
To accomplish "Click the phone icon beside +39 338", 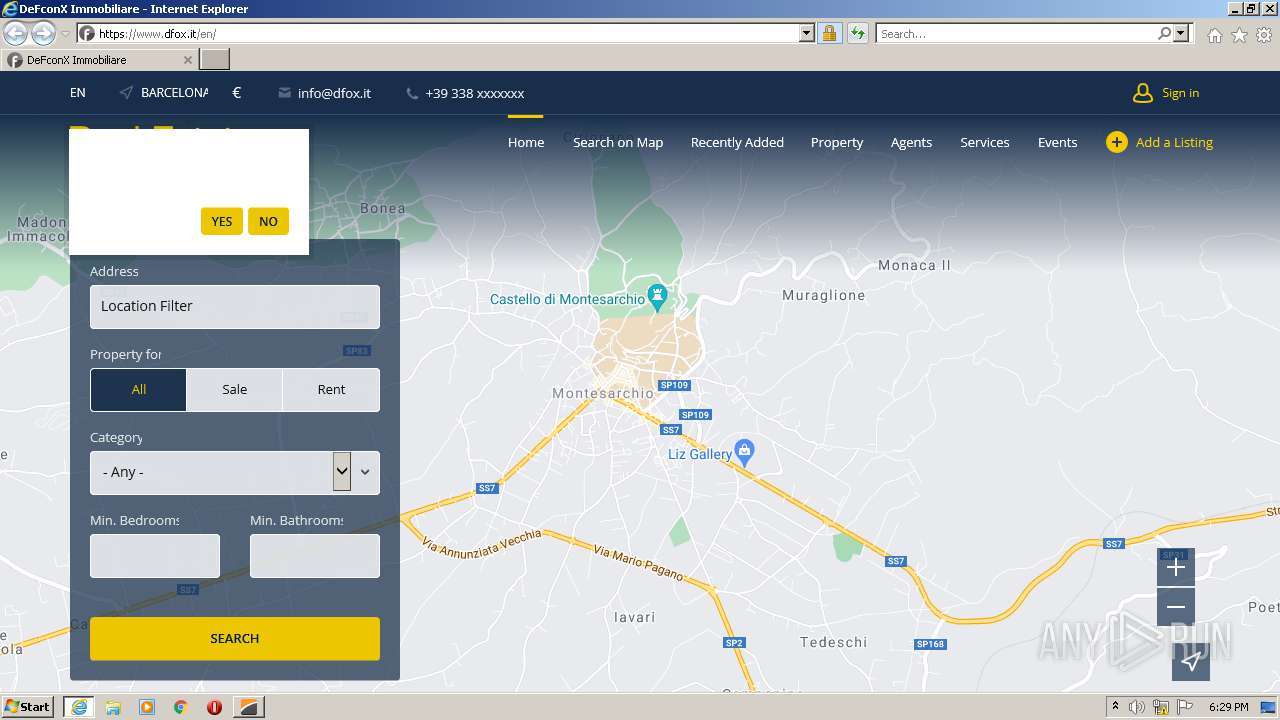I will coord(412,93).
